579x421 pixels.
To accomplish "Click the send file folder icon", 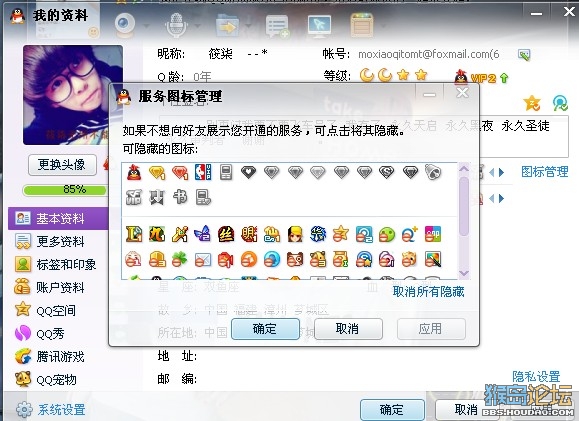I will 227,25.
